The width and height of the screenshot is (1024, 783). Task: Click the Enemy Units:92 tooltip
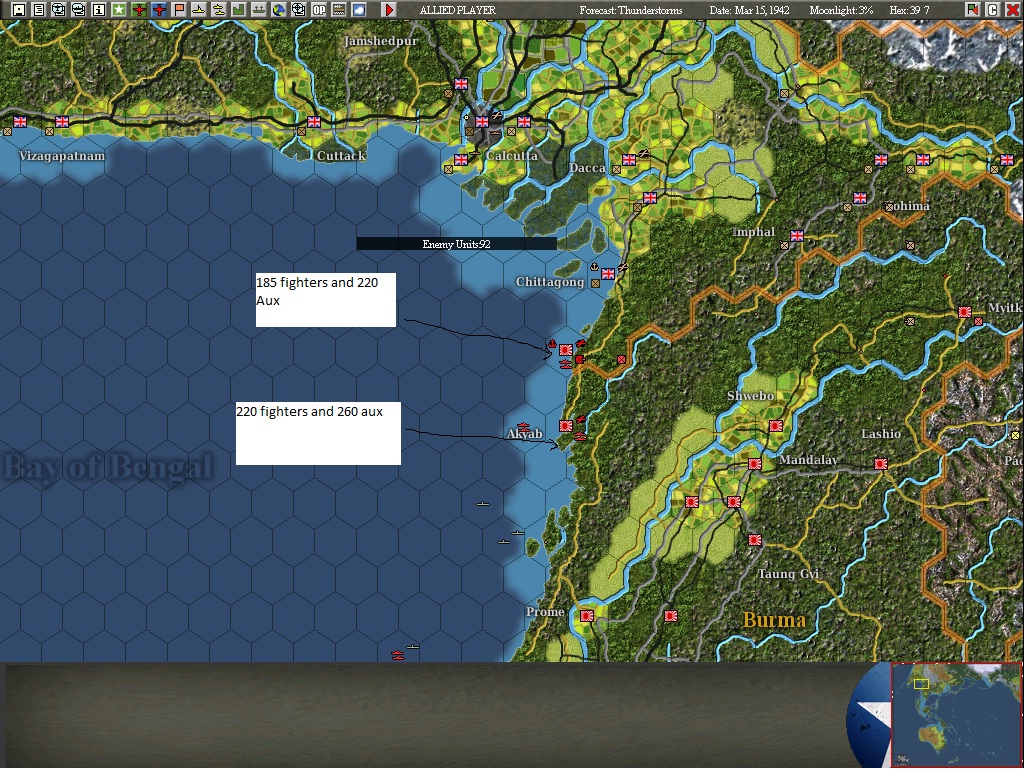[x=456, y=244]
